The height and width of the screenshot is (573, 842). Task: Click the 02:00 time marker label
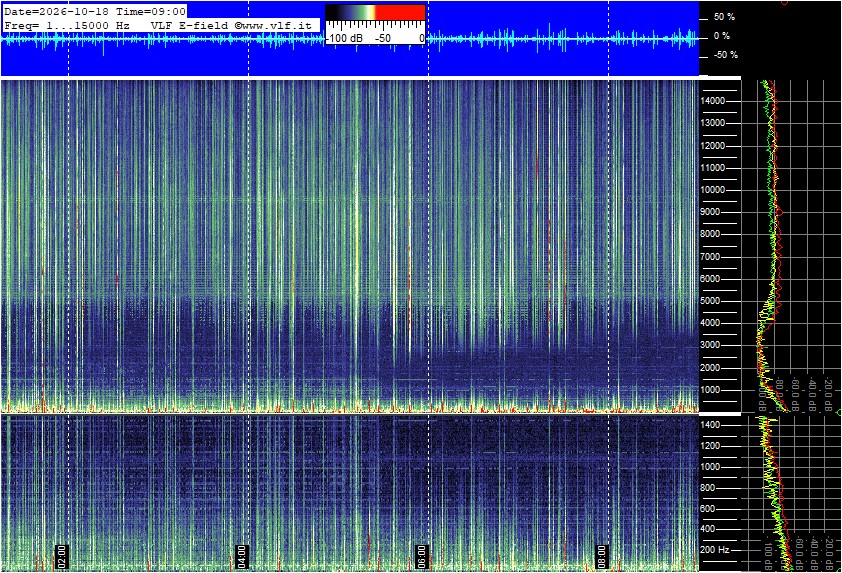tap(62, 556)
